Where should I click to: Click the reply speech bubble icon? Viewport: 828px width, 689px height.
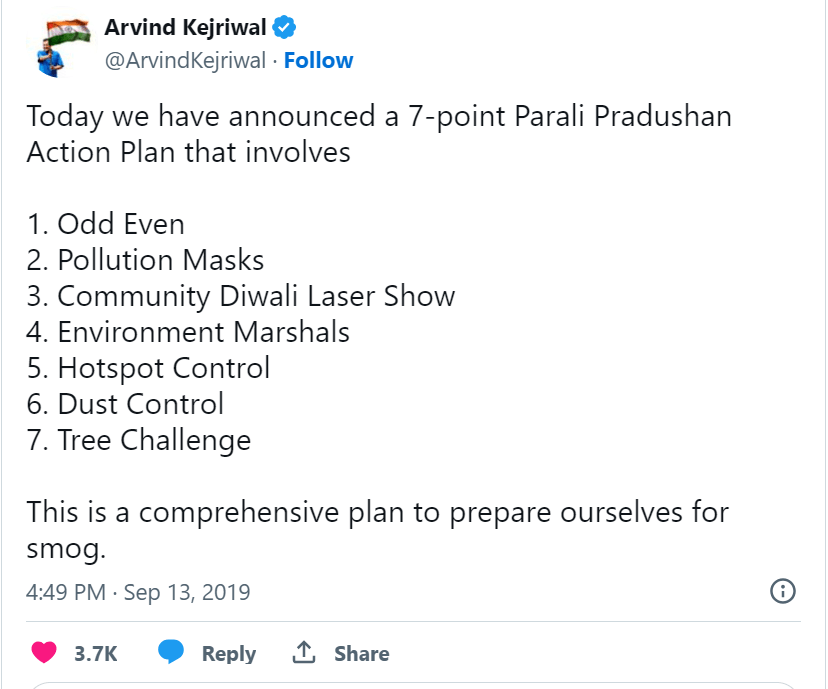pos(171,653)
